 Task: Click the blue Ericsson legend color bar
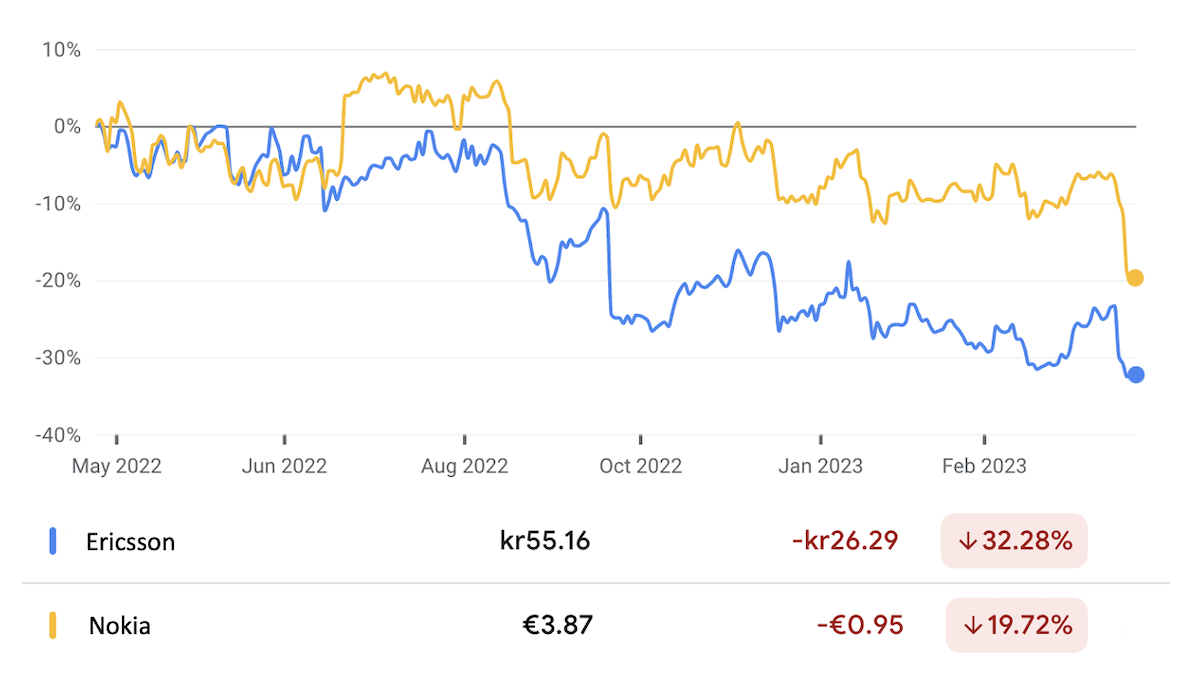point(53,541)
